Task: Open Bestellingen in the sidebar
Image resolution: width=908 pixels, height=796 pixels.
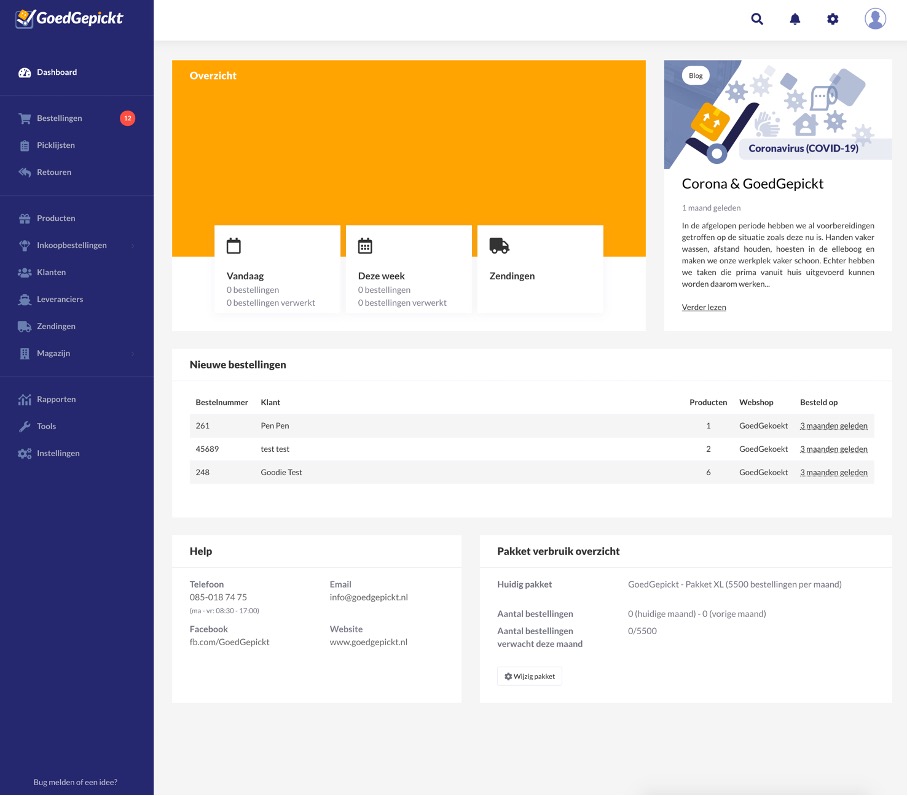Action: point(59,118)
